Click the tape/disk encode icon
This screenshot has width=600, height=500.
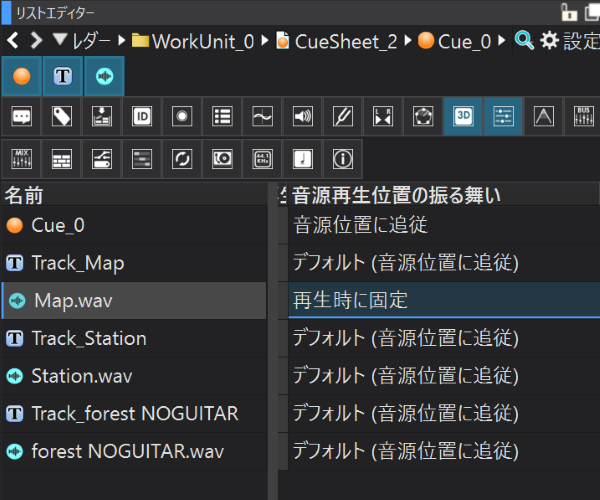(222, 159)
